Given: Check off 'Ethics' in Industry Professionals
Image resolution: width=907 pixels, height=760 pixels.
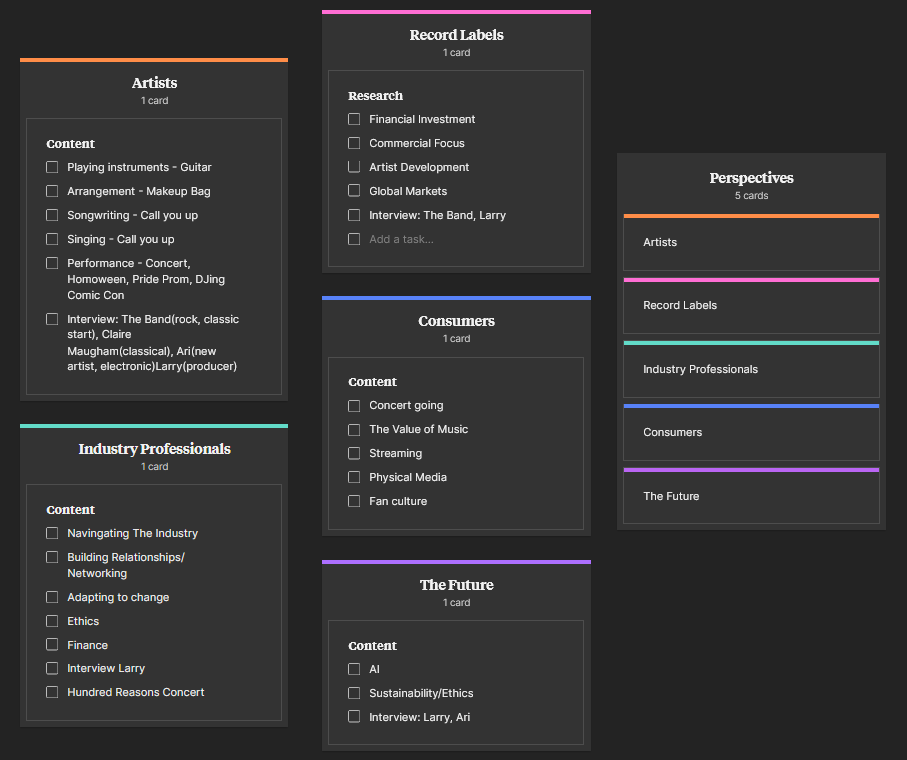Looking at the screenshot, I should point(52,621).
